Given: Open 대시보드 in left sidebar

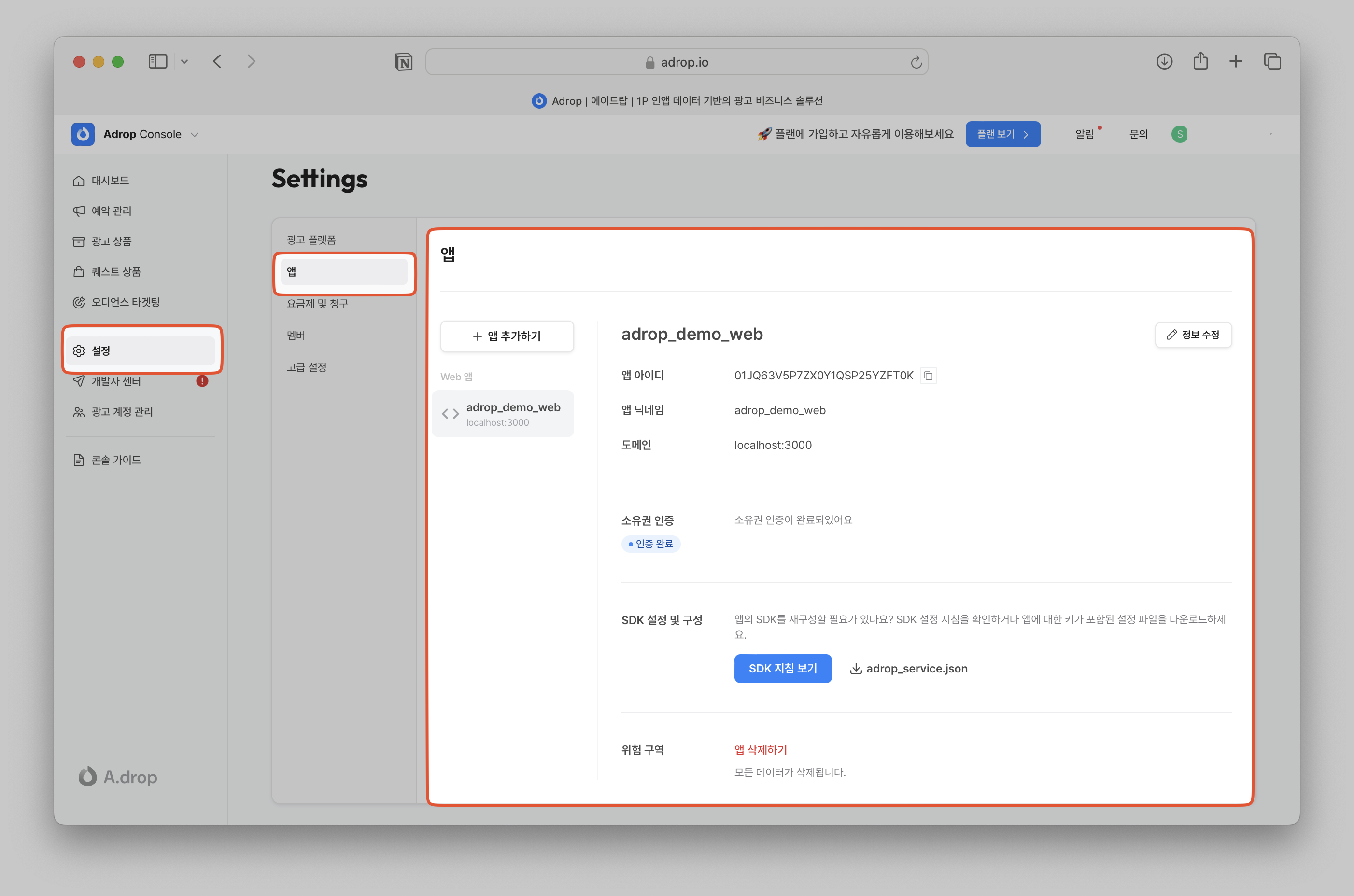Looking at the screenshot, I should 110,181.
